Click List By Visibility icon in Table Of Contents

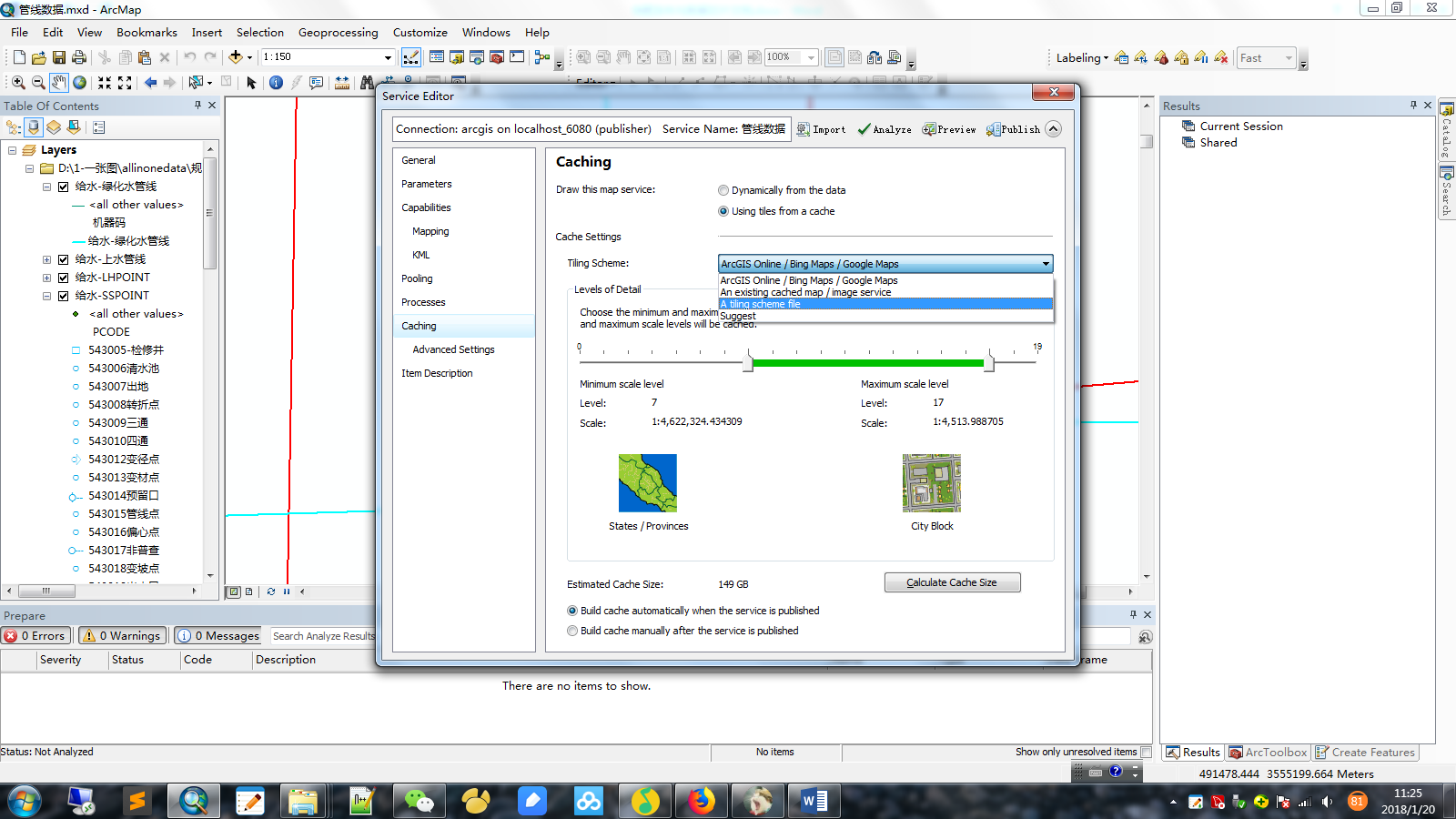54,127
